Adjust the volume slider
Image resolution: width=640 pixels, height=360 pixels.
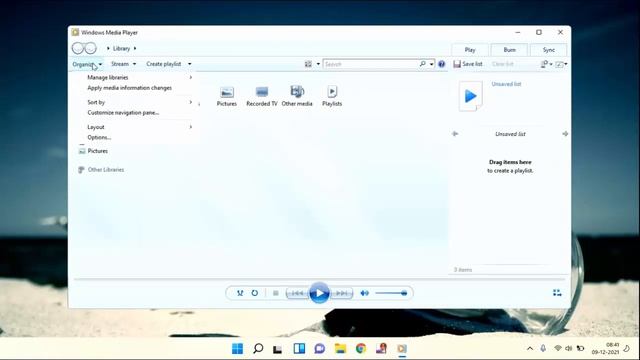pos(391,293)
